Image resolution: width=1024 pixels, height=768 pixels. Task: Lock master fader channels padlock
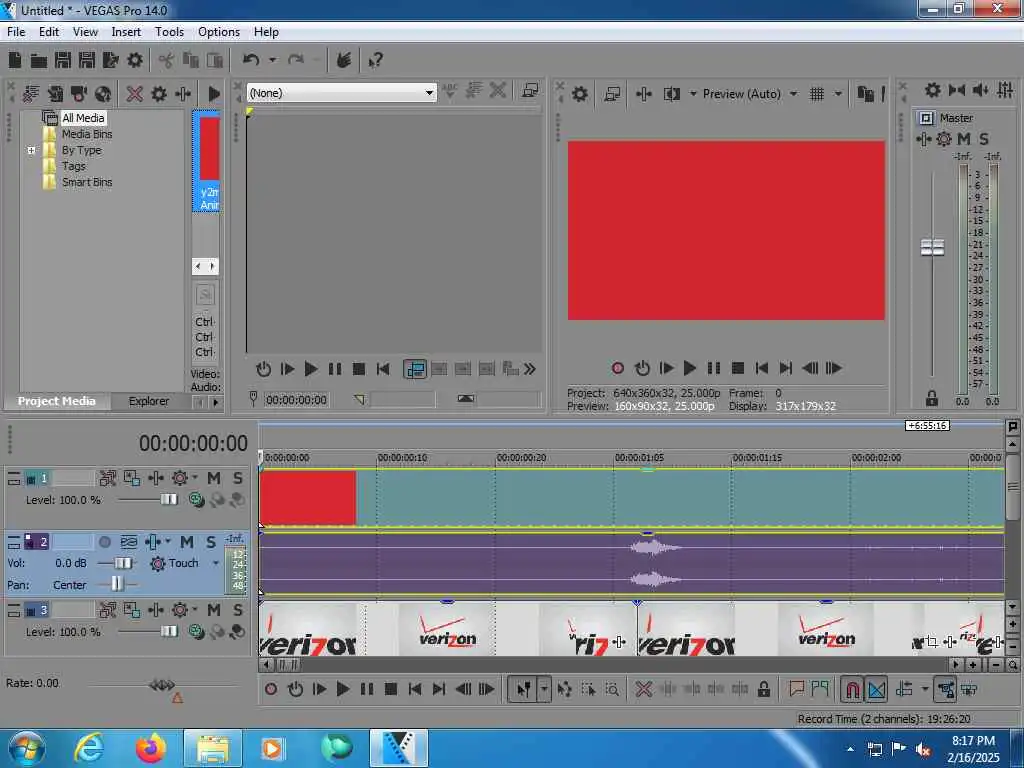click(x=932, y=398)
